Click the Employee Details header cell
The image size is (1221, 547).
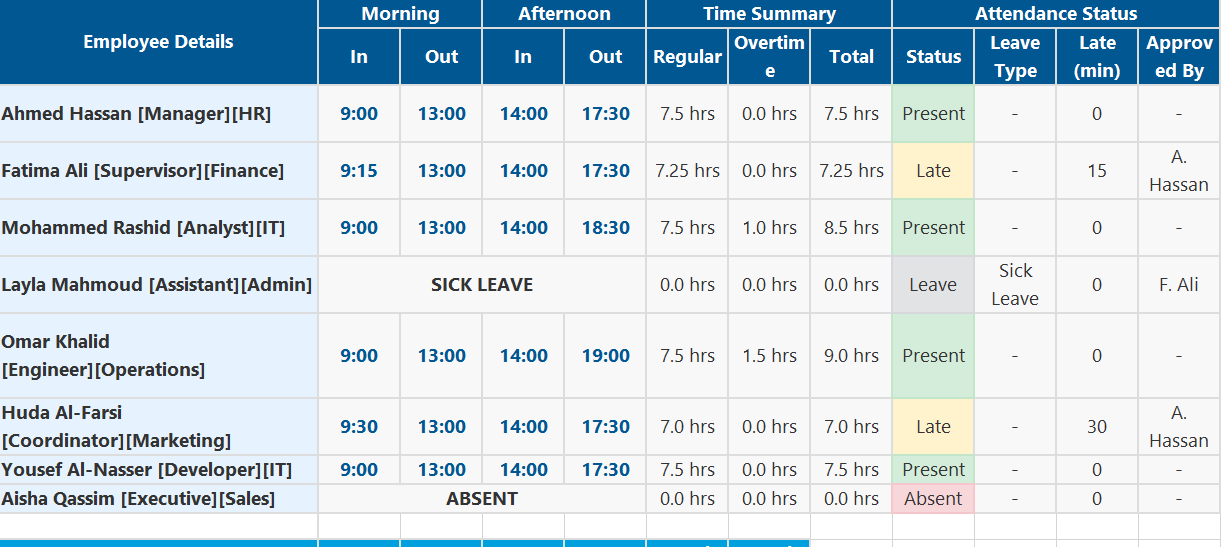[158, 42]
